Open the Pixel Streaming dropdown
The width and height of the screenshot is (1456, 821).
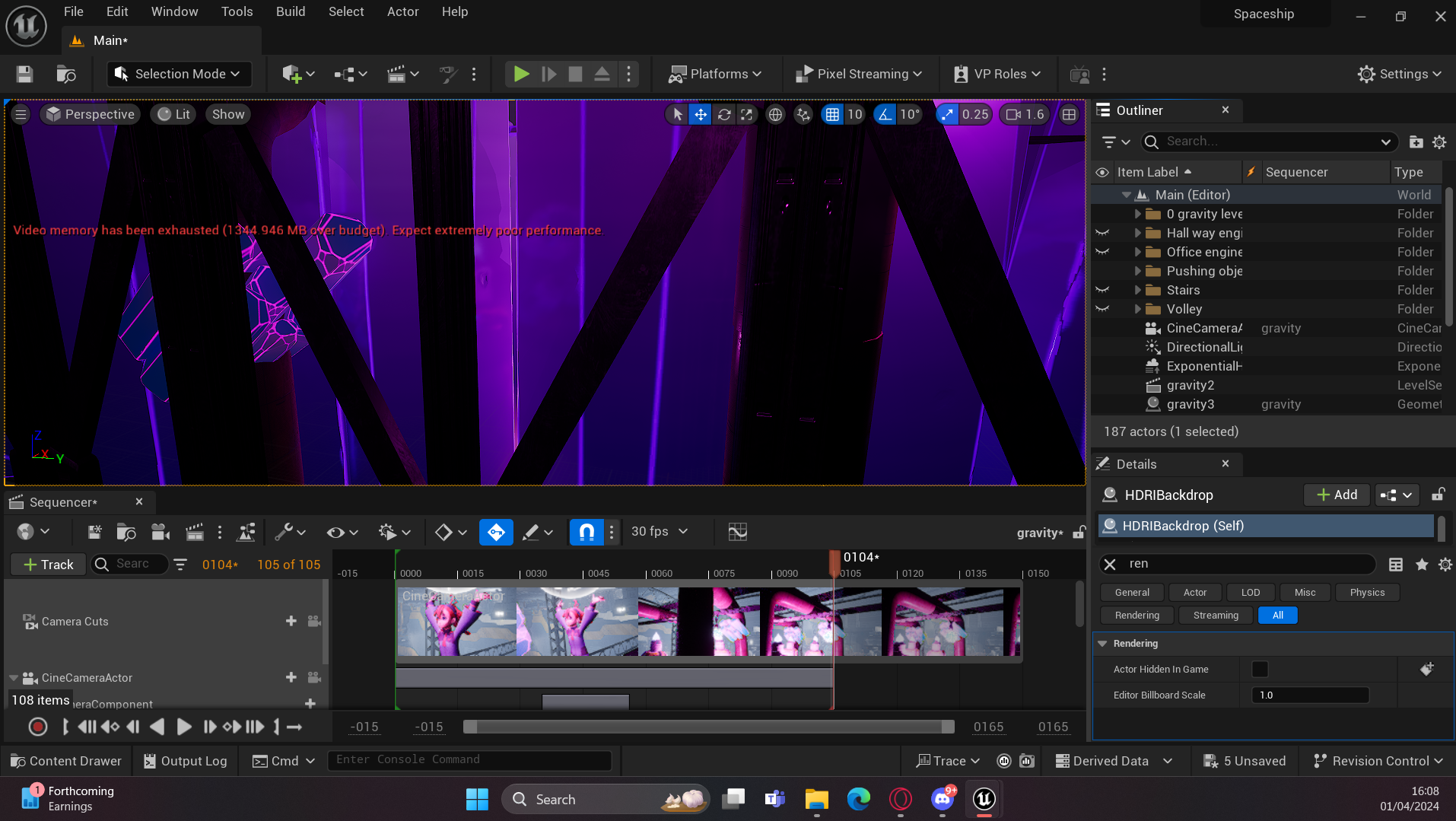click(x=859, y=74)
